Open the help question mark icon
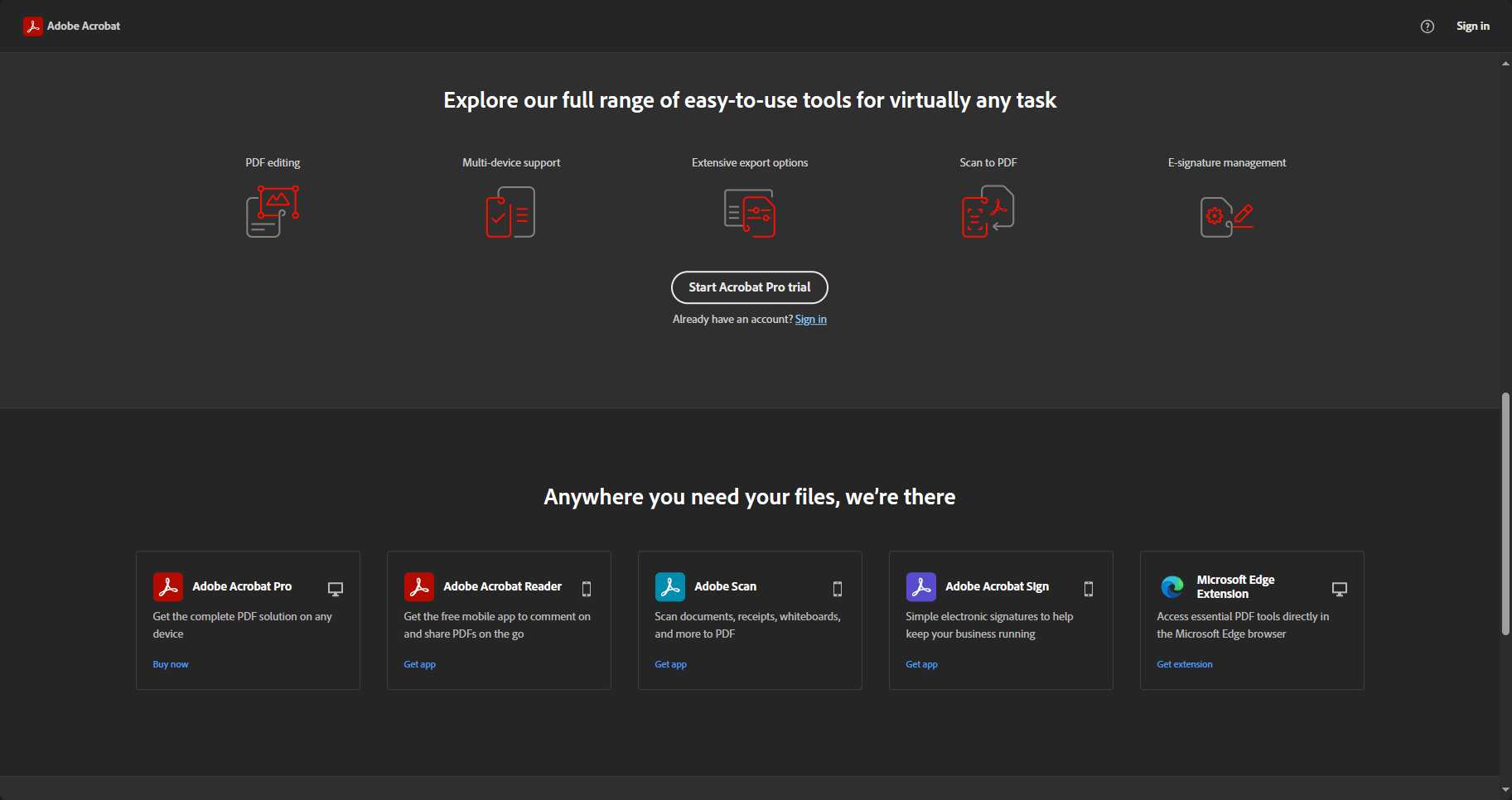This screenshot has height=800, width=1512. tap(1427, 27)
